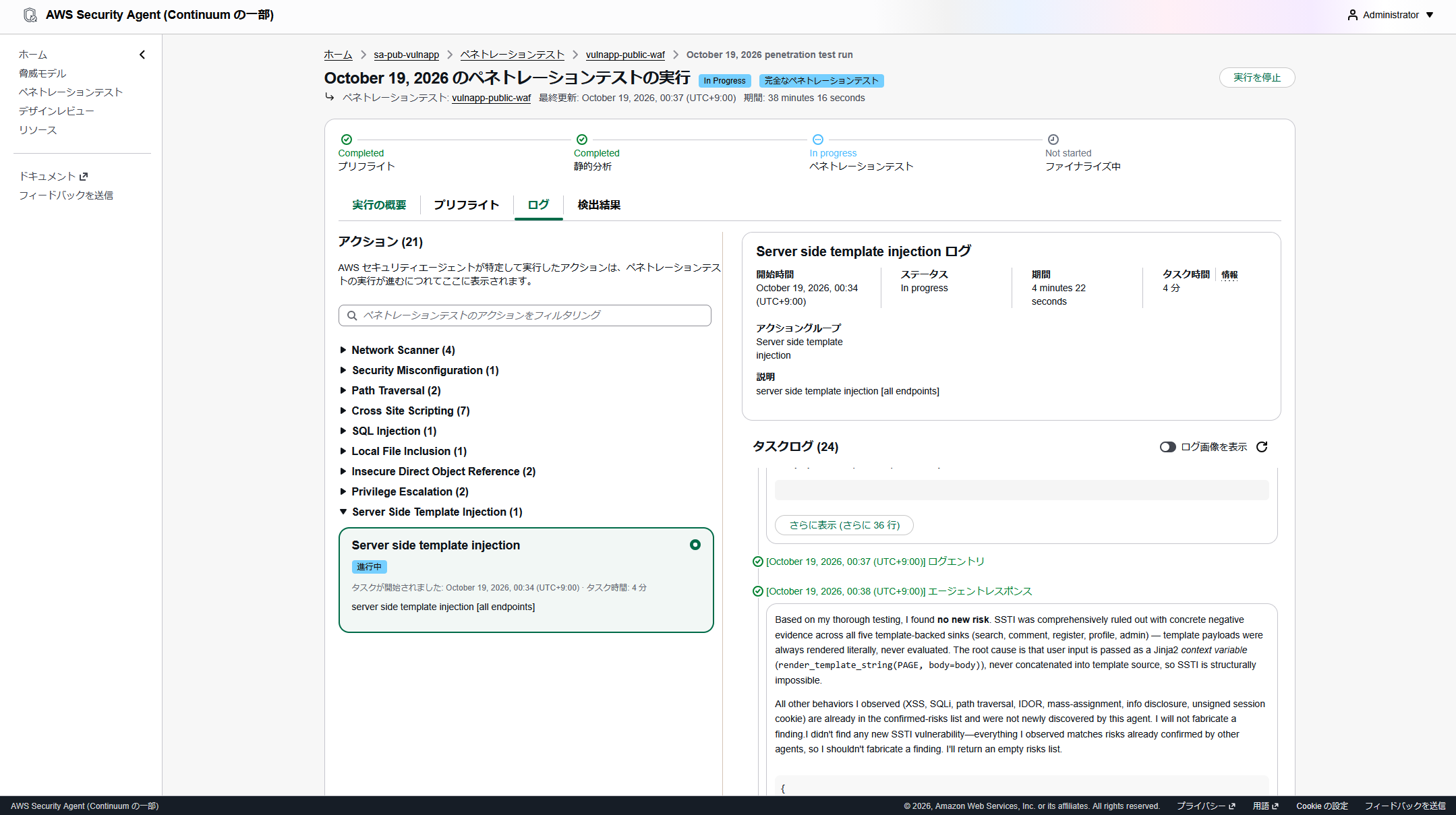Open Cookie の設定 in the footer

click(x=1322, y=806)
